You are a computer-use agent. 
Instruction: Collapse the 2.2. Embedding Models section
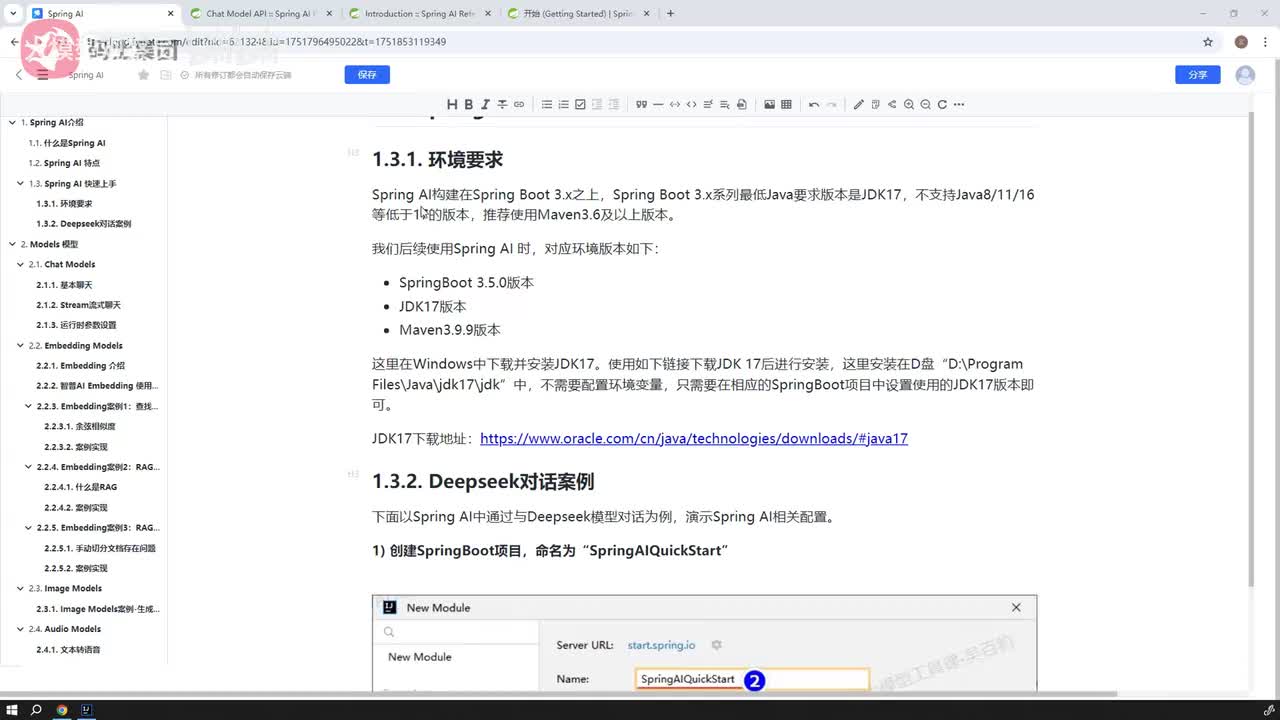coord(20,345)
